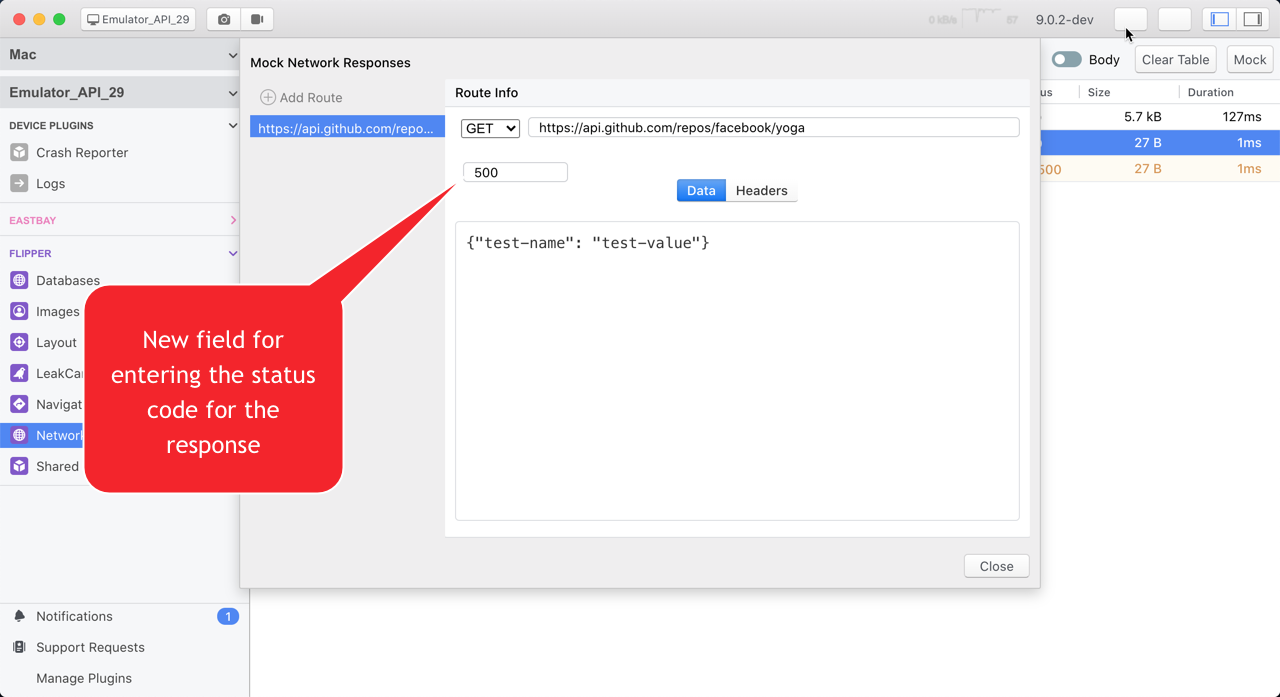This screenshot has width=1280, height=697.
Task: Open the Logs plugin icon
Action: (19, 183)
